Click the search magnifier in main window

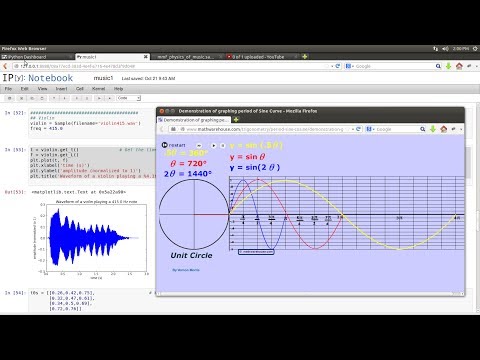tap(438, 66)
